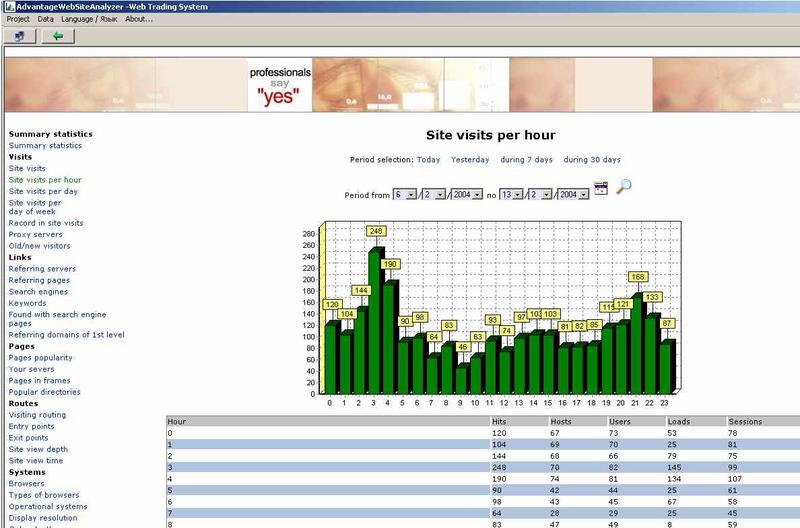Select Loads value 145 in table
The image size is (800, 528).
click(674, 467)
